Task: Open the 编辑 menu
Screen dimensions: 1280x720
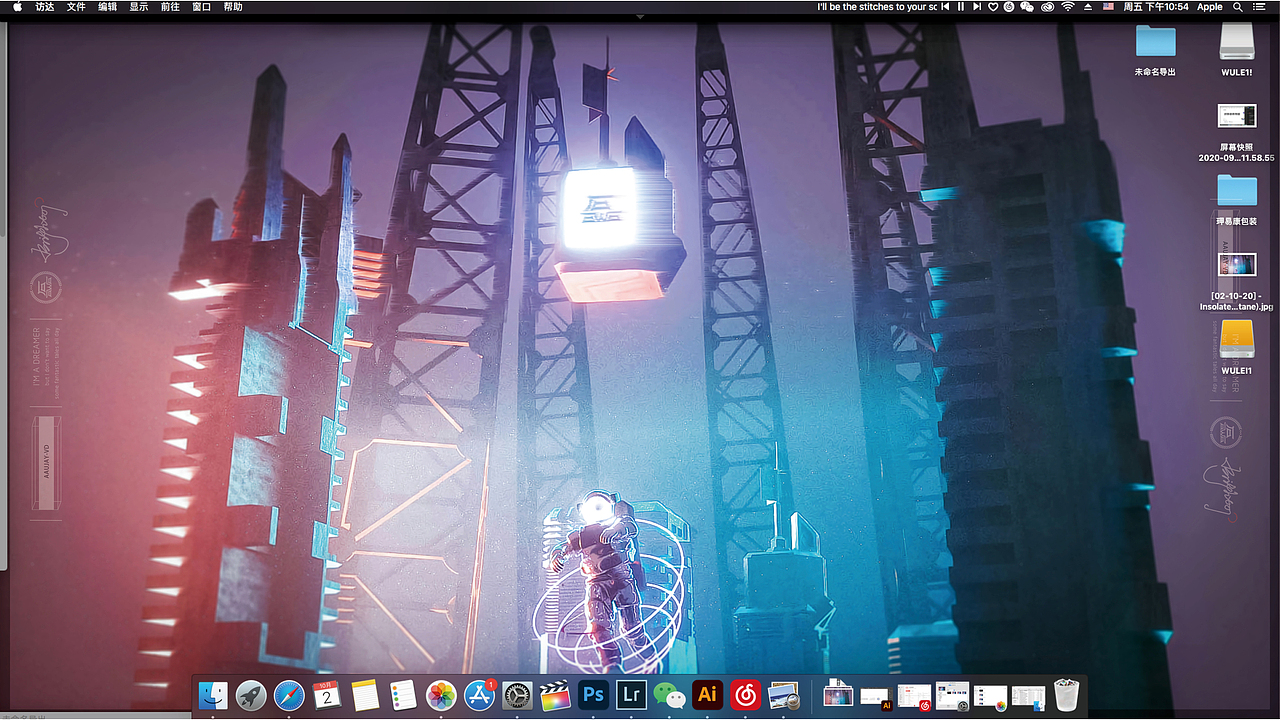Action: tap(107, 7)
